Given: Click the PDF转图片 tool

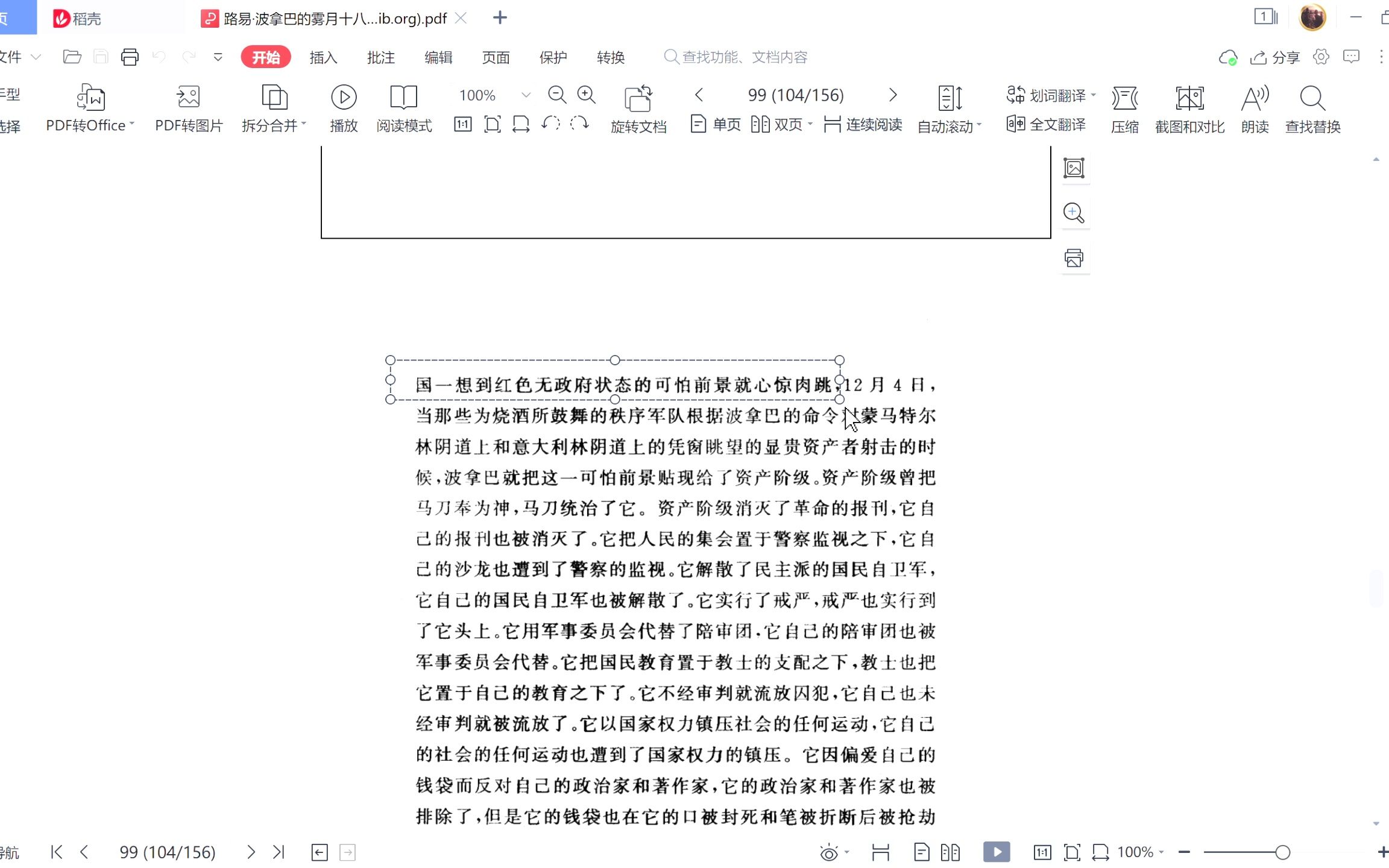Looking at the screenshot, I should (189, 108).
